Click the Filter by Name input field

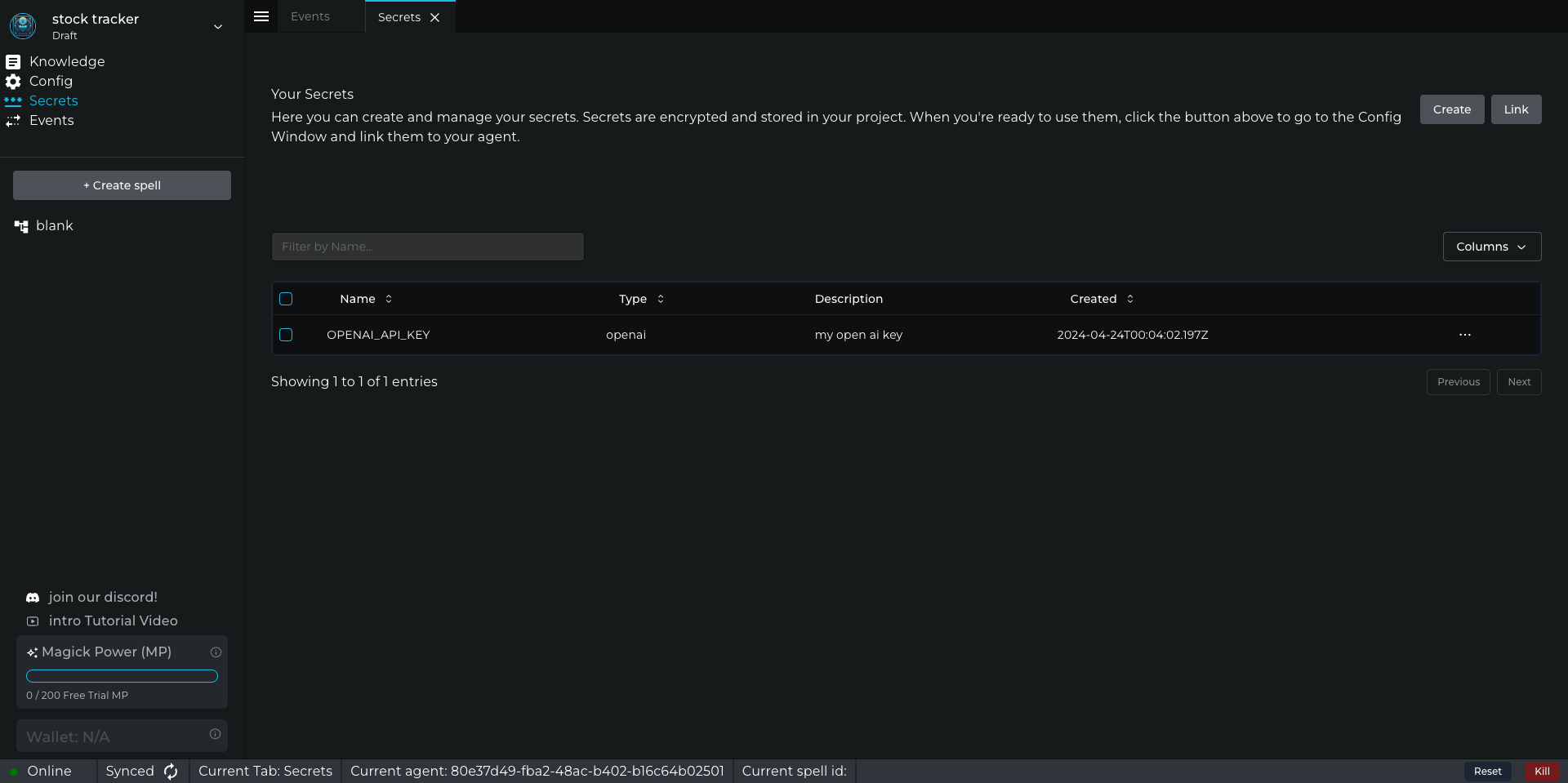coord(427,247)
